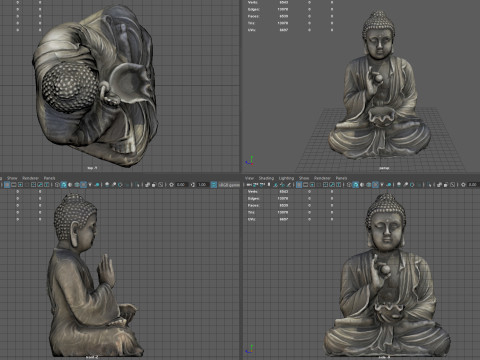Toggle lock camera in front view toolbar
Viewport: 480px width, 360px height.
[x=255, y=185]
